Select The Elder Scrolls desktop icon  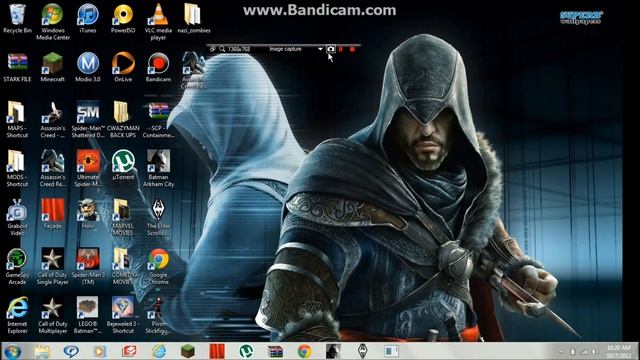(x=158, y=217)
